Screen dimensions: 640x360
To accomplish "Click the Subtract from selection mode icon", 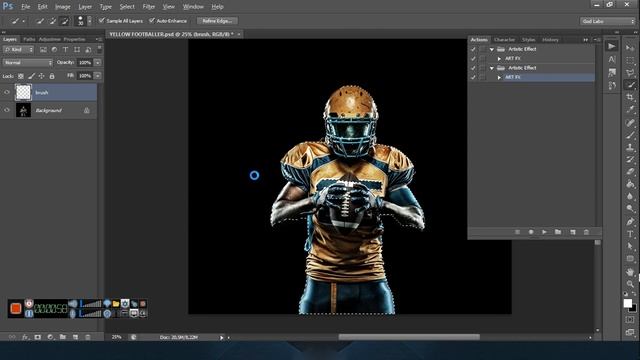I will pos(64,21).
